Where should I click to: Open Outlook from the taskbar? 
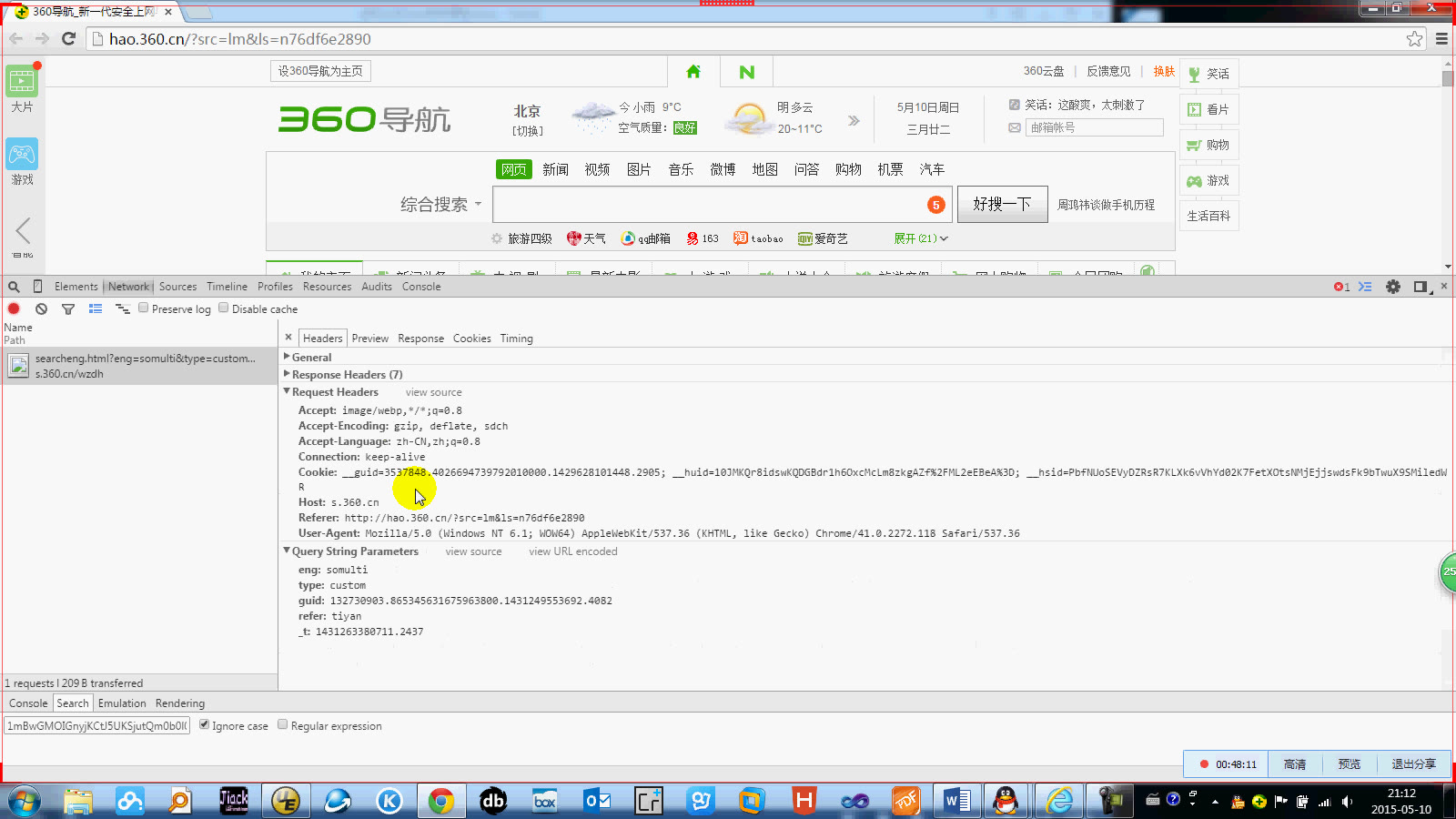[x=598, y=801]
